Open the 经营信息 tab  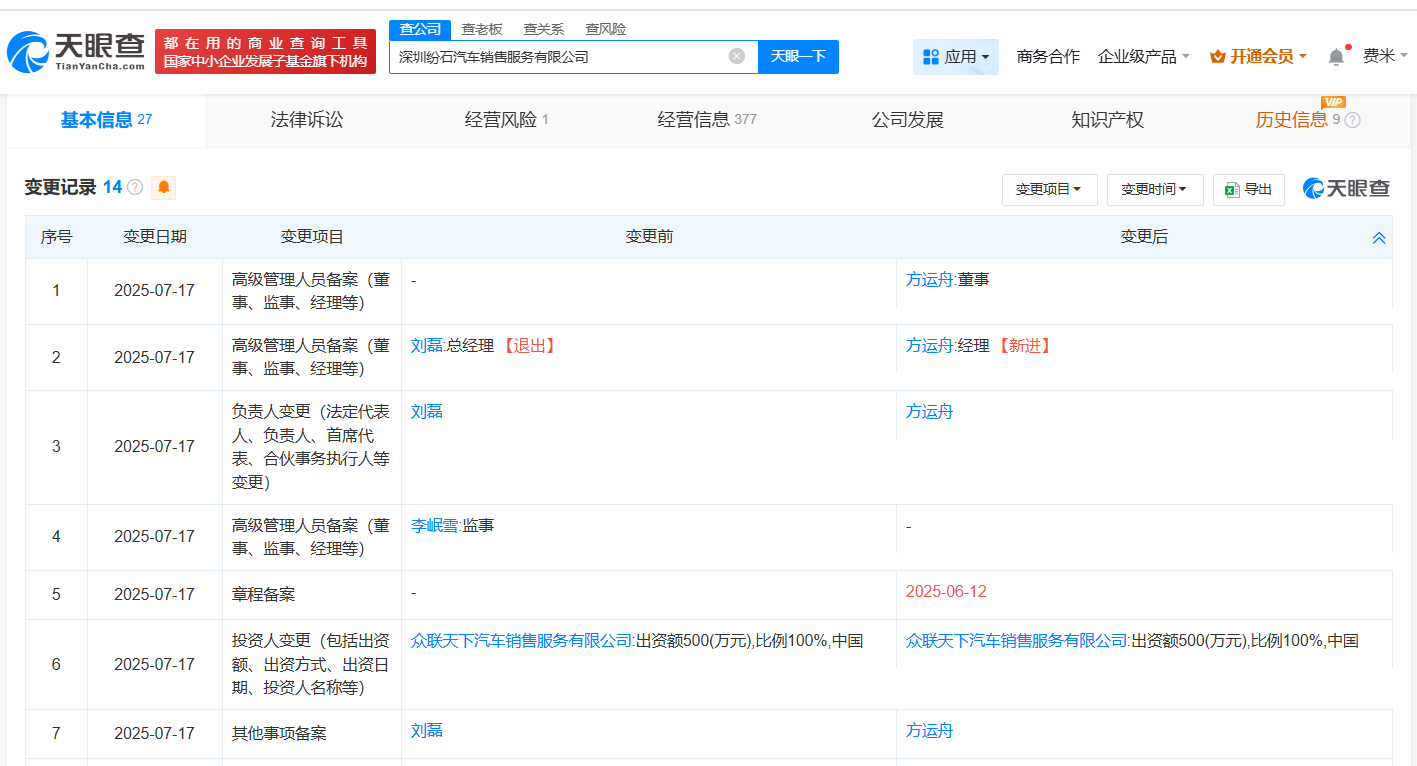tap(707, 120)
